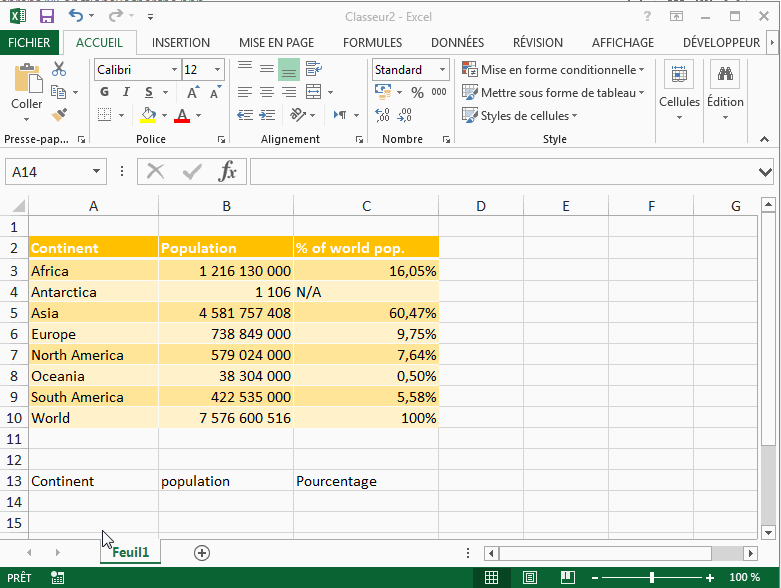Viewport: 781px width, 588px height.
Task: Switch to the DONNÉES tab
Action: point(457,43)
